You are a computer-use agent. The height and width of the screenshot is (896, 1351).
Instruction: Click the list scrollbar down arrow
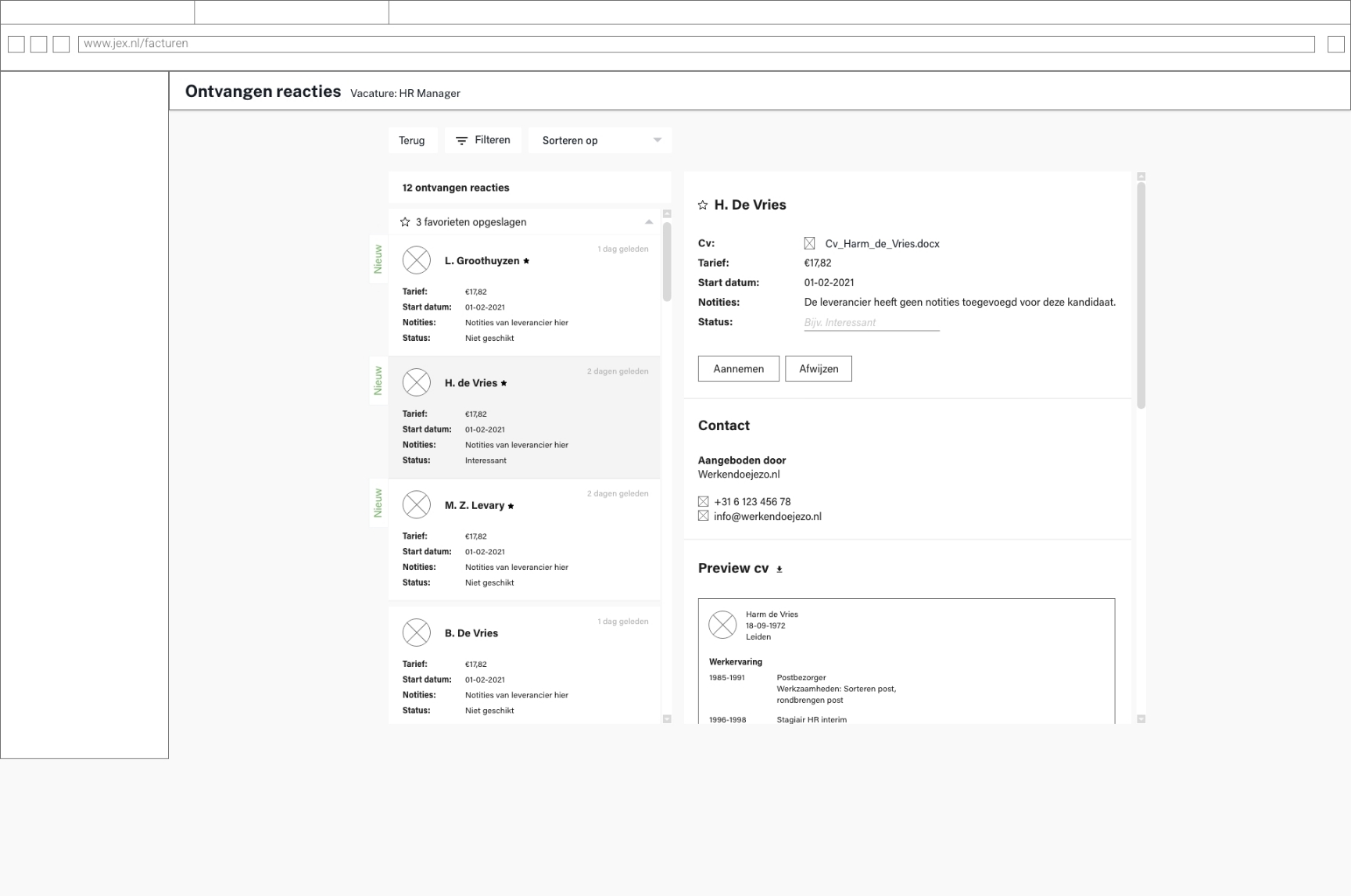coord(667,719)
